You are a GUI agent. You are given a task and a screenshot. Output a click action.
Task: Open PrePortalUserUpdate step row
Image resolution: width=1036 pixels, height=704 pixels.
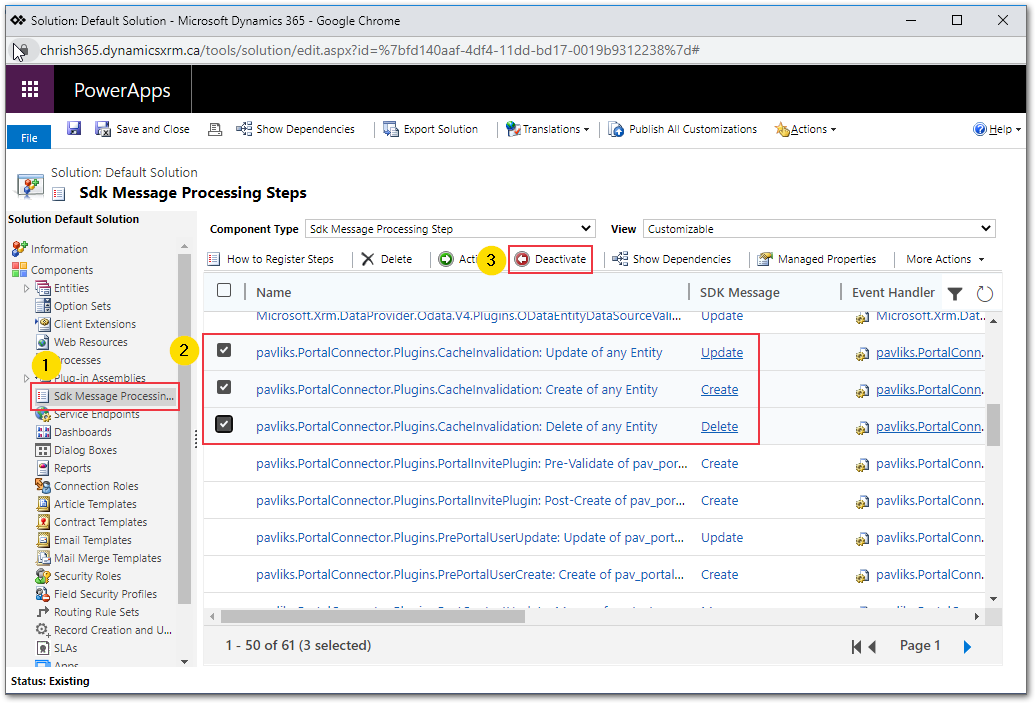(x=470, y=538)
